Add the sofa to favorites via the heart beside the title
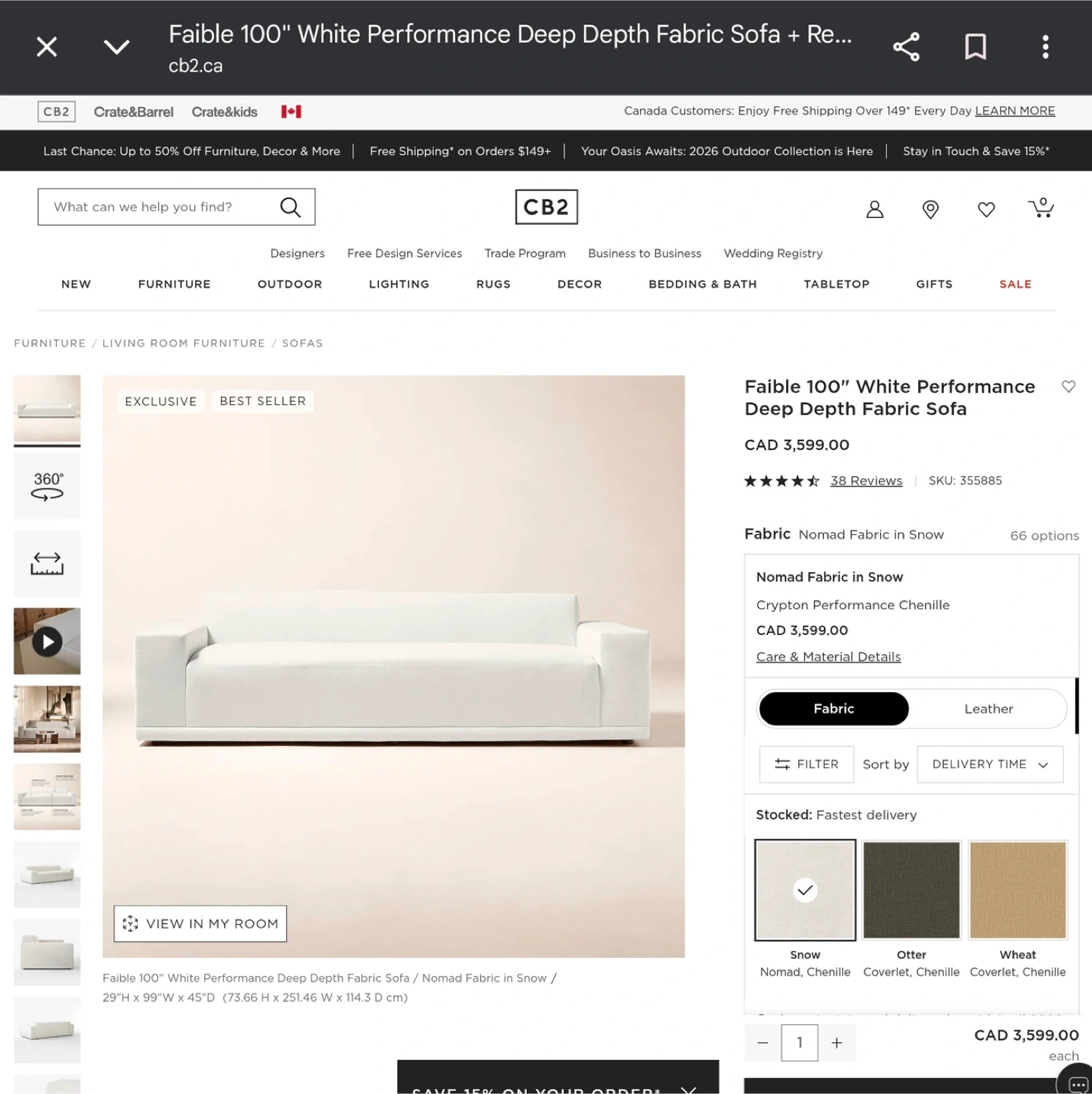 tap(1068, 387)
